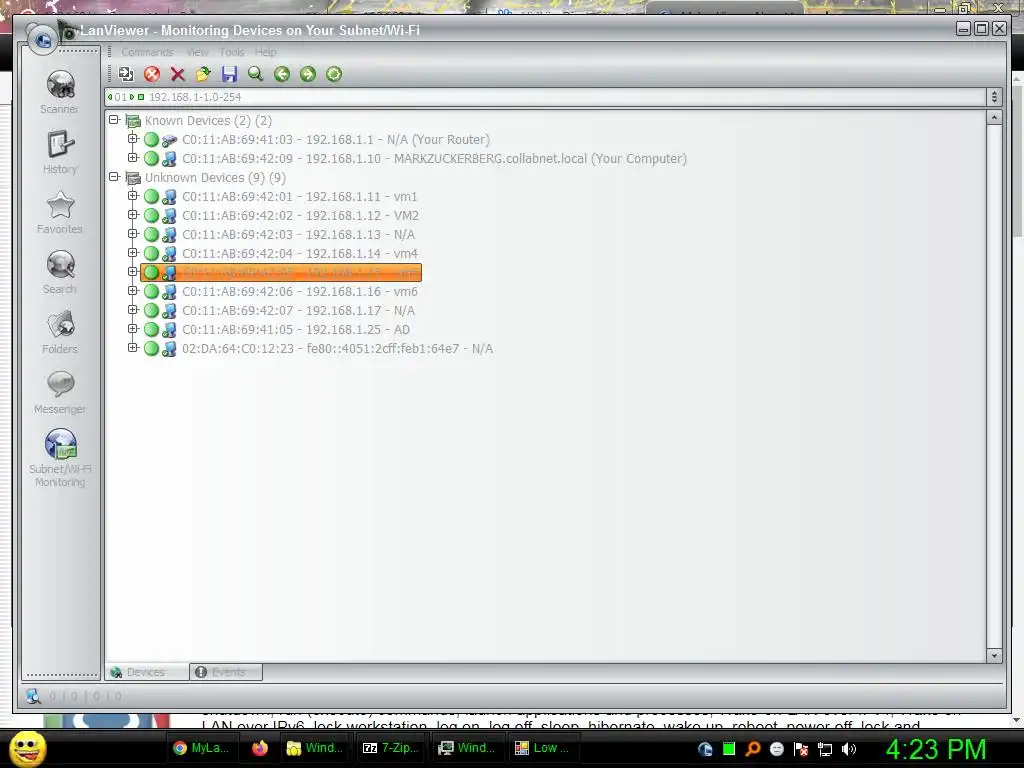The width and height of the screenshot is (1024, 768).
Task: Click the device list scroll down arrow
Action: (994, 656)
